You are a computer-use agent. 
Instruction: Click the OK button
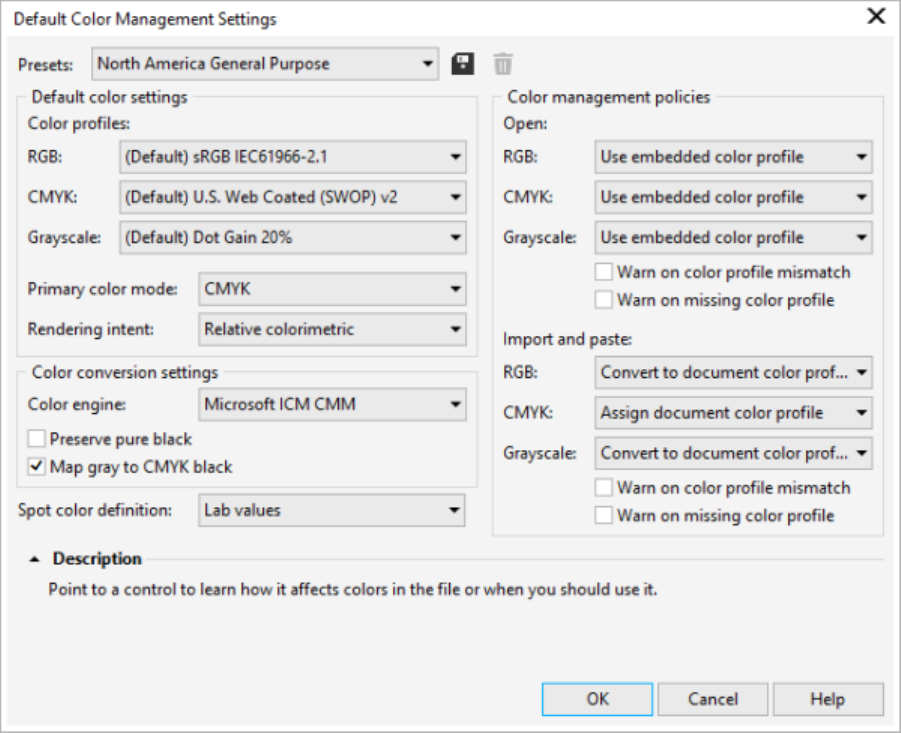tap(597, 699)
